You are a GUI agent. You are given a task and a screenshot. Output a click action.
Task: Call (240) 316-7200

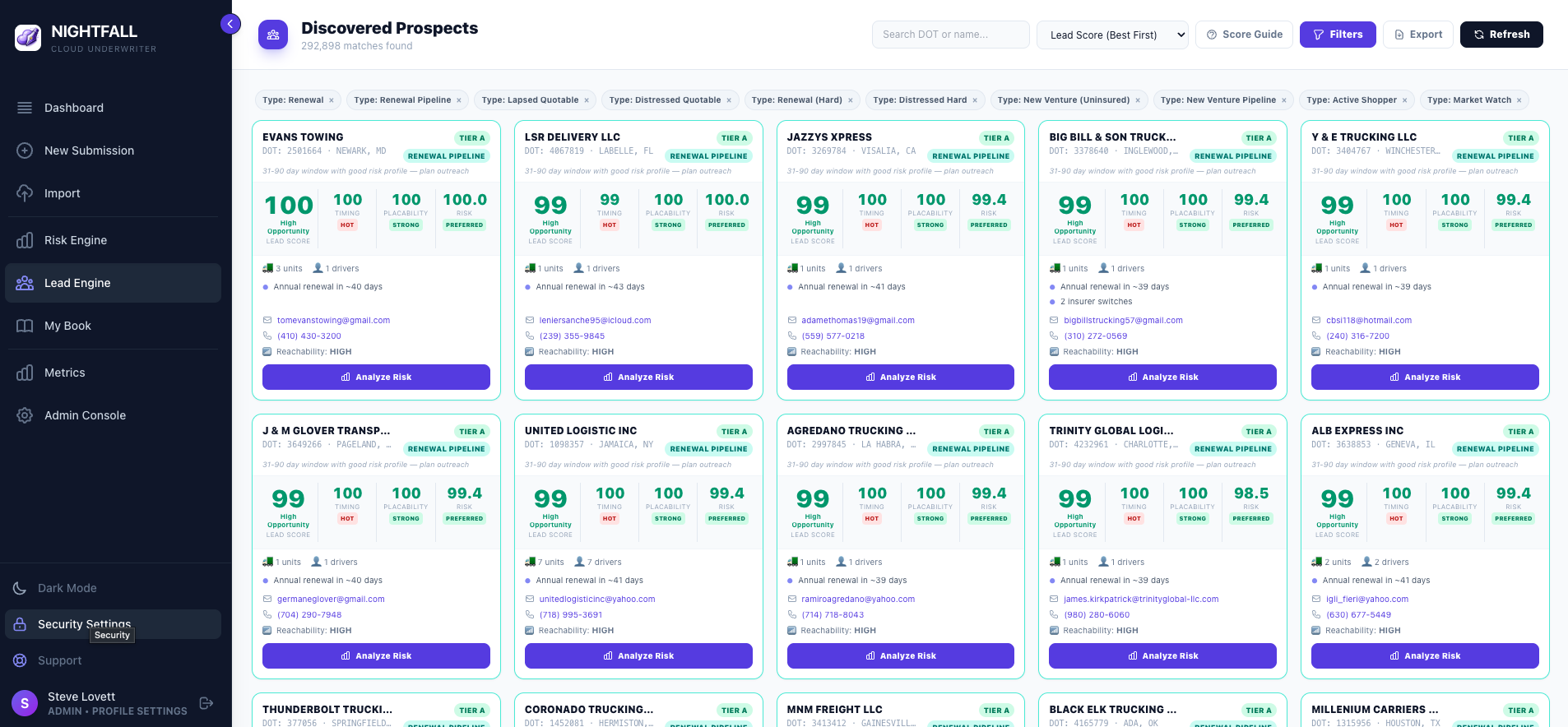[x=1357, y=336]
